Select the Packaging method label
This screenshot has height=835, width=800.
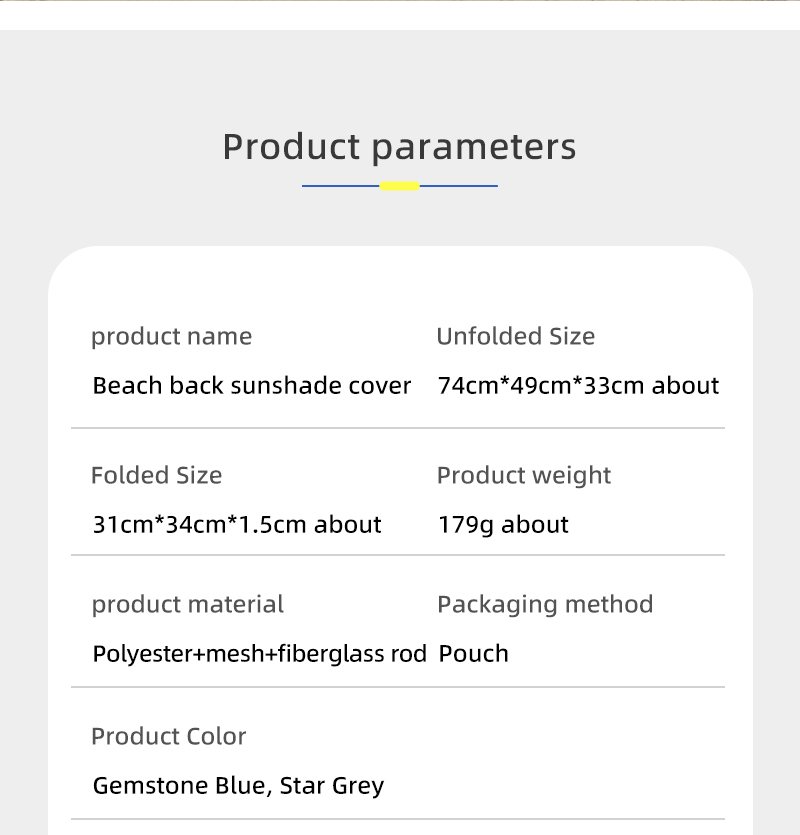point(545,605)
